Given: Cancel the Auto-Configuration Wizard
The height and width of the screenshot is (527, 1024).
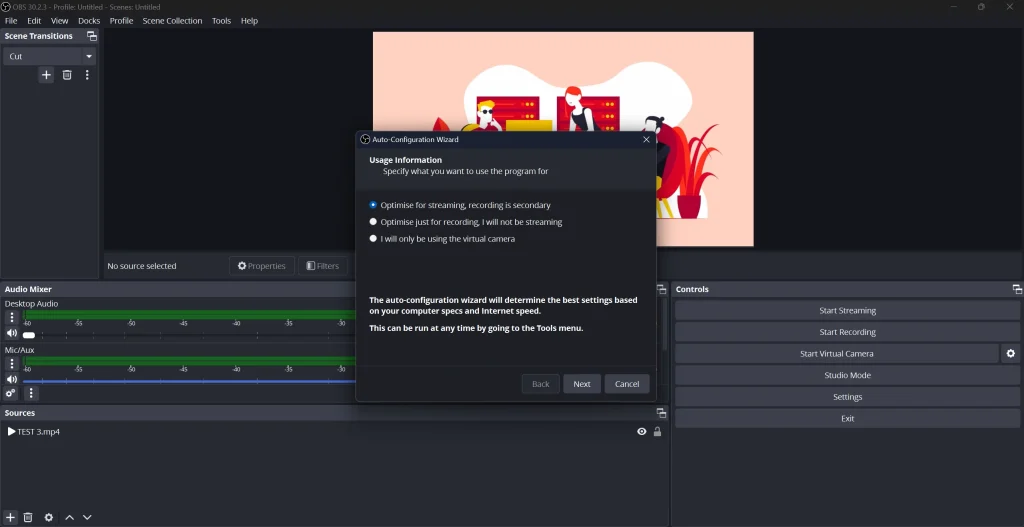Looking at the screenshot, I should (627, 384).
